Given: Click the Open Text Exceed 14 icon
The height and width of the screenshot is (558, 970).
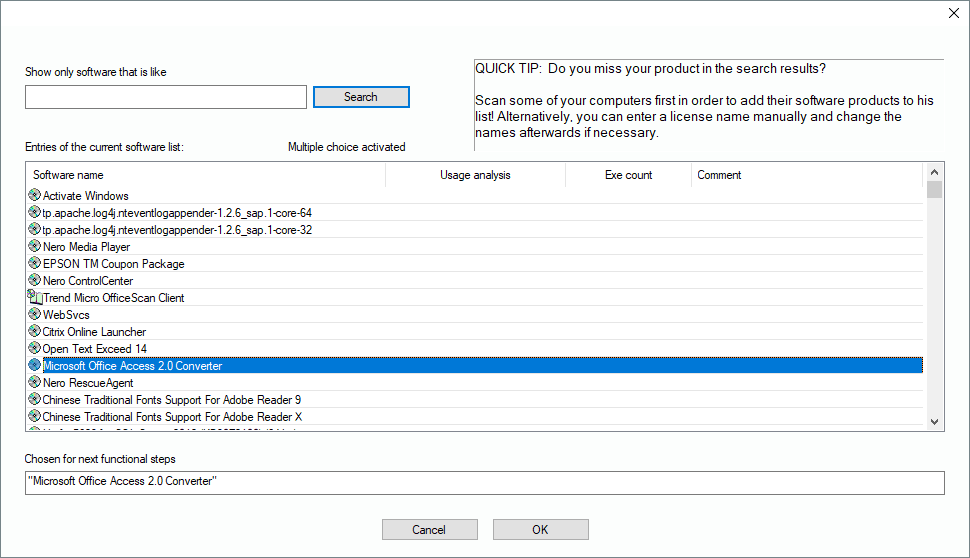Looking at the screenshot, I should point(35,349).
